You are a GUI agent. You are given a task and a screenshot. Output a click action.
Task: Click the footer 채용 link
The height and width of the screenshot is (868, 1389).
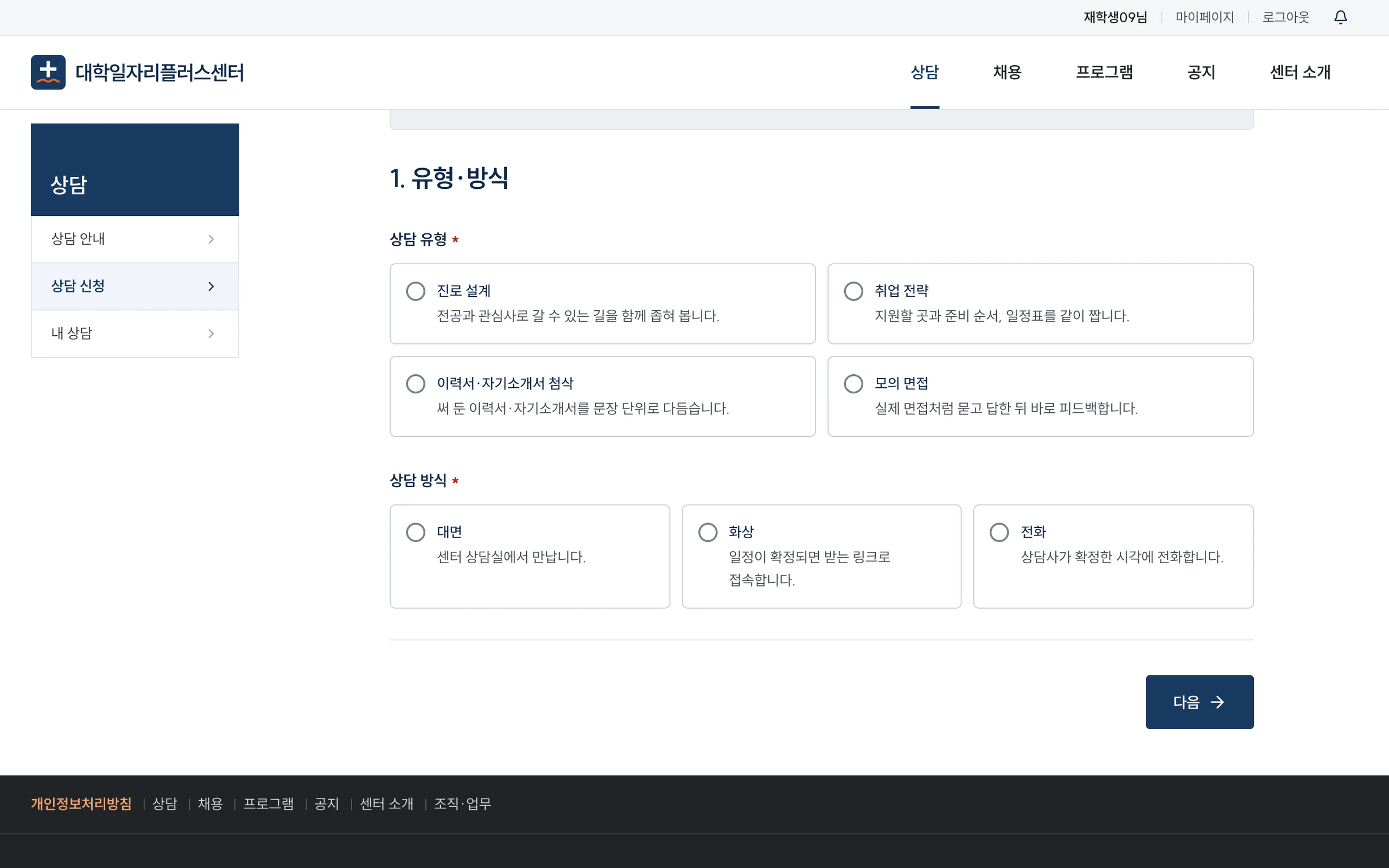click(x=210, y=803)
